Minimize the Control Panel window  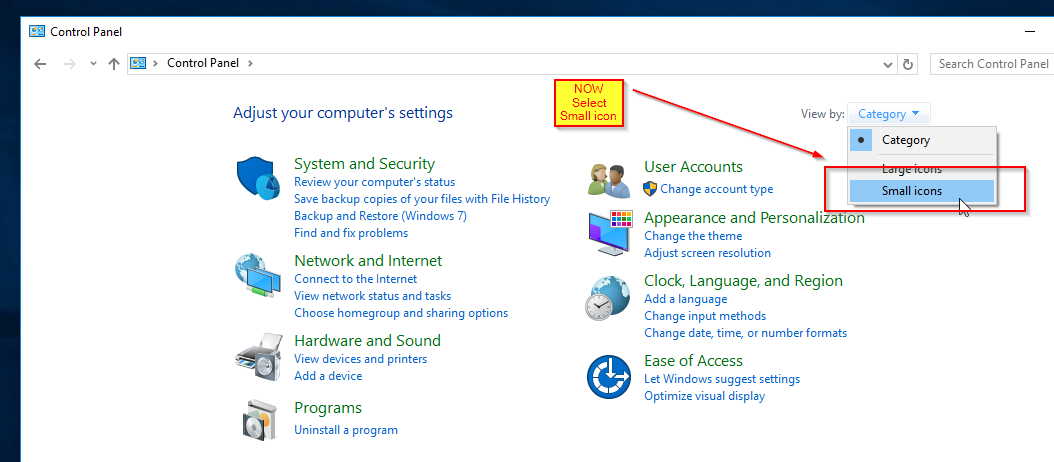(1030, 32)
